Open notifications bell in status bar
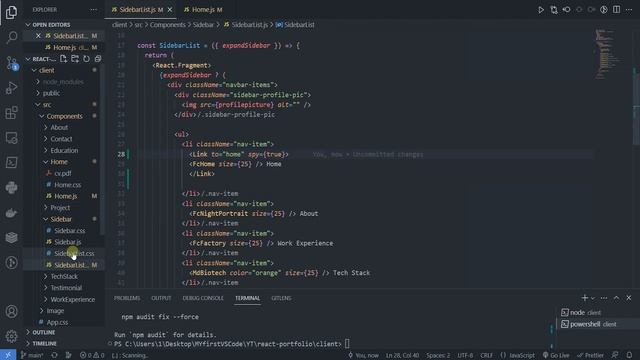This screenshot has width=640, height=360. coord(629,355)
